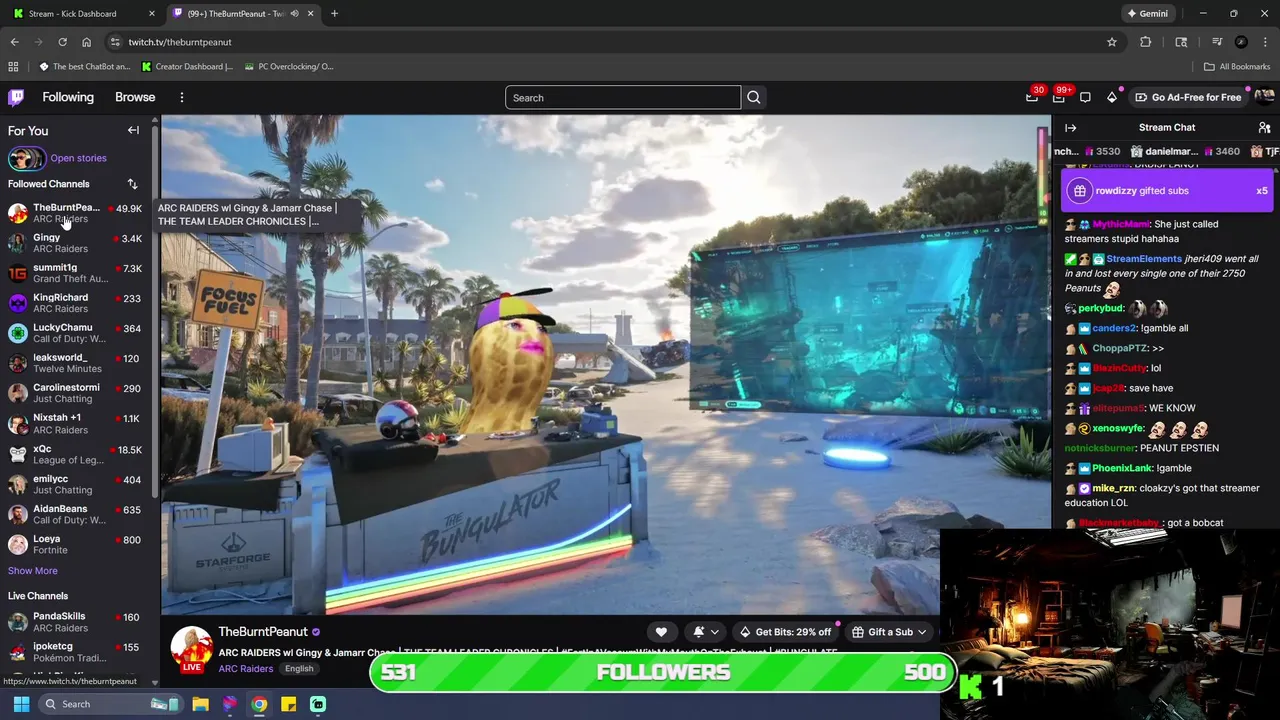
Task: Open File Explorer from the taskbar
Action: coord(200,704)
